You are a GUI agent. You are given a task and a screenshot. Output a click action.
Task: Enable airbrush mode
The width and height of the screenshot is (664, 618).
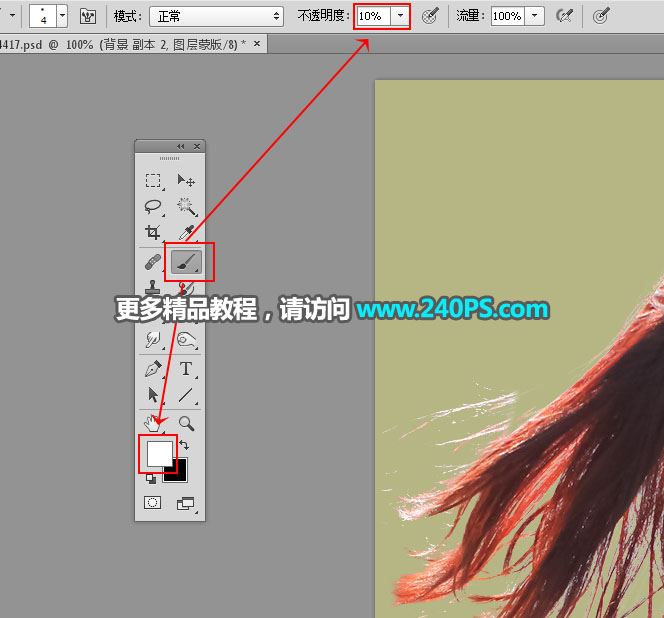pos(564,16)
